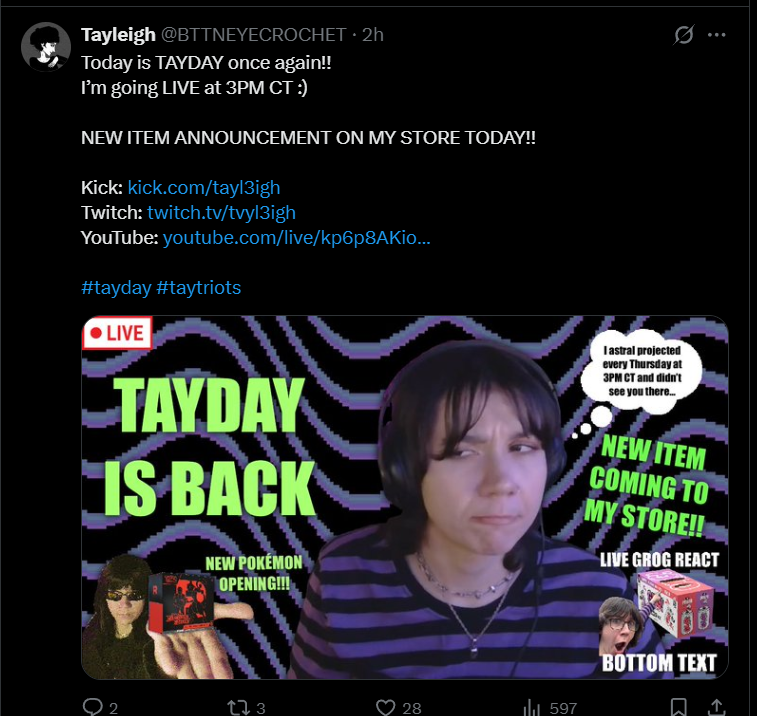Bookmark this post
Image resolution: width=757 pixels, height=716 pixels.
click(x=679, y=707)
